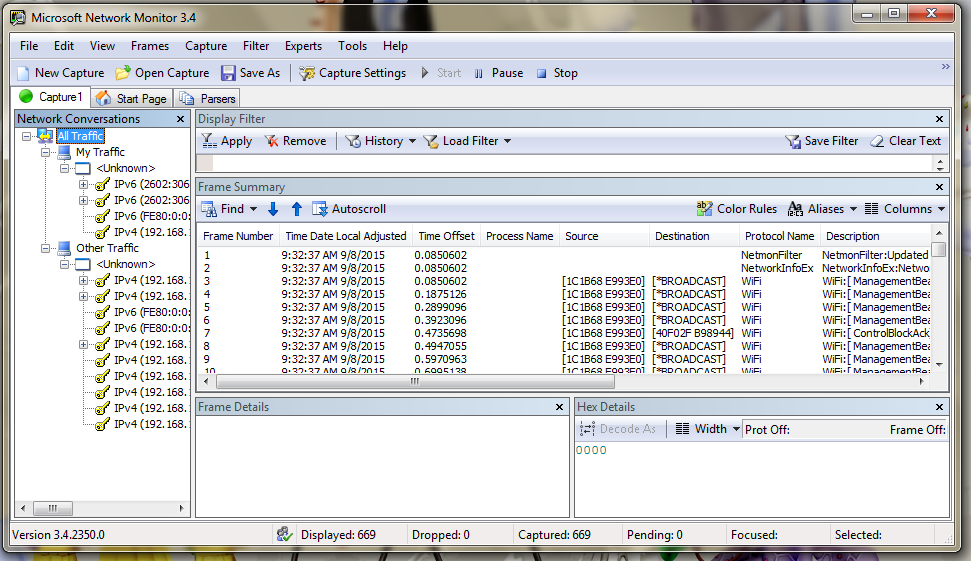Screen dimensions: 971x561
Task: Open the Filter menu
Action: coord(256,46)
